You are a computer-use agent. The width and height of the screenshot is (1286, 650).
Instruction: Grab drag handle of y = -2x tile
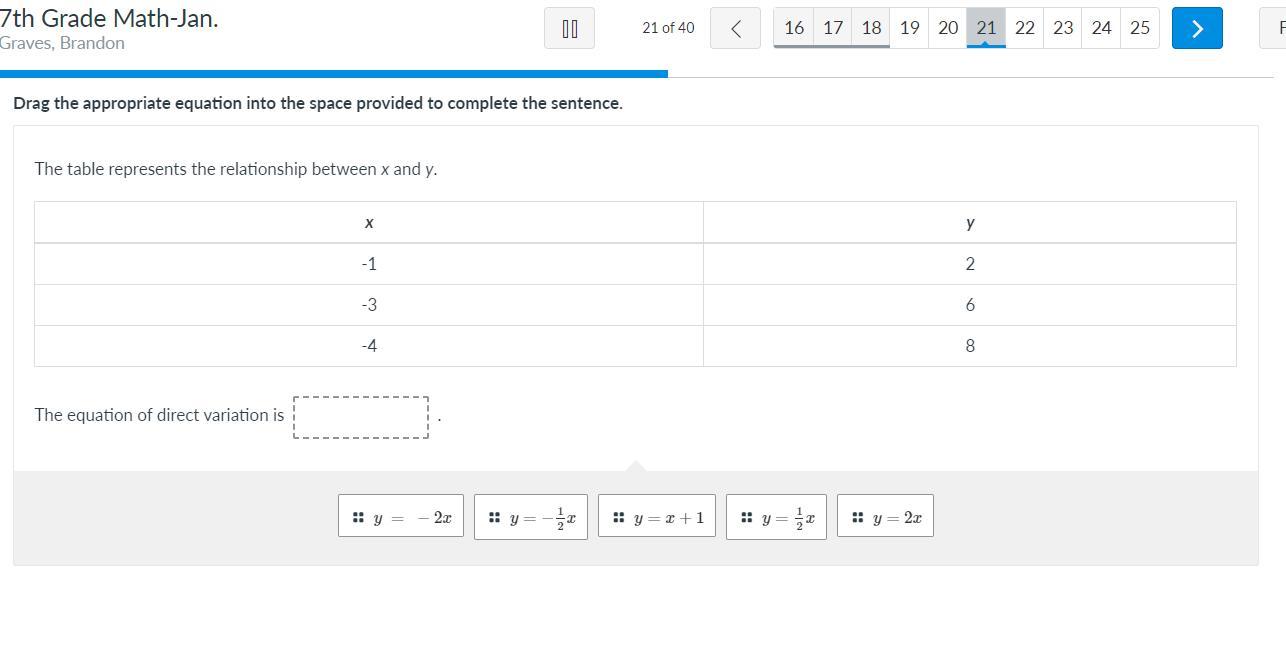(x=358, y=517)
